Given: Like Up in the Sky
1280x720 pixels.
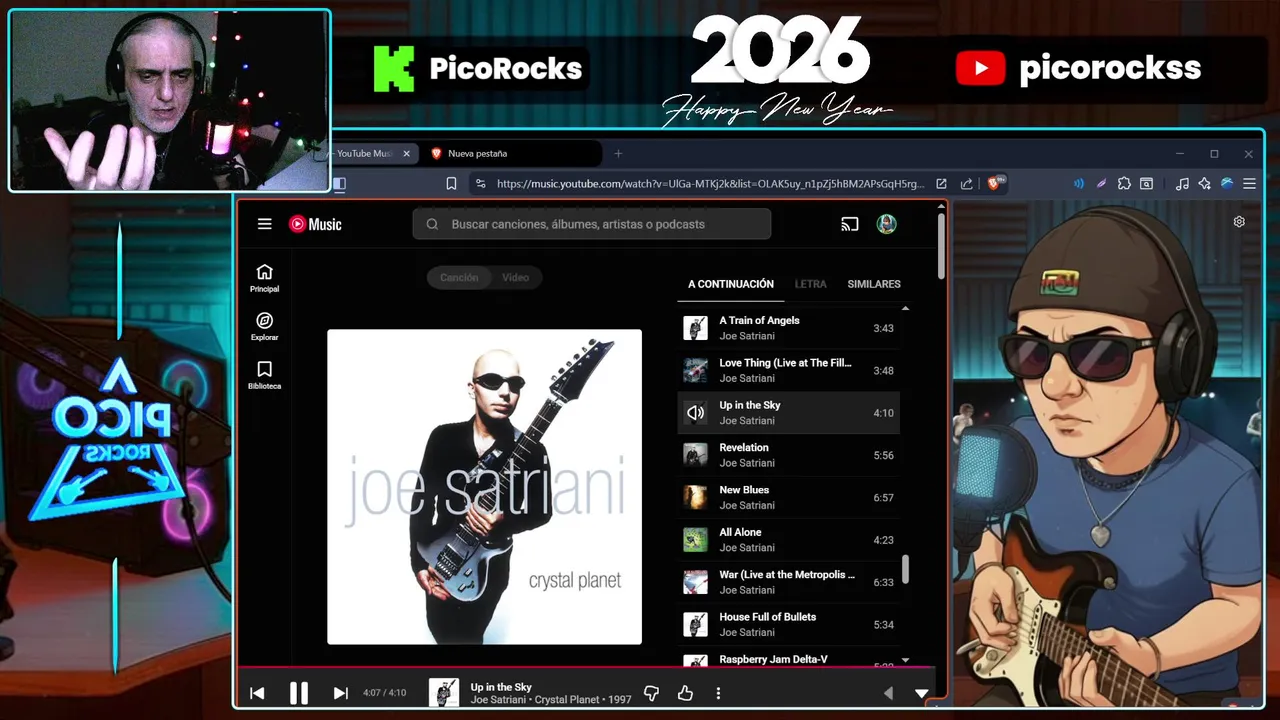Looking at the screenshot, I should click(685, 693).
